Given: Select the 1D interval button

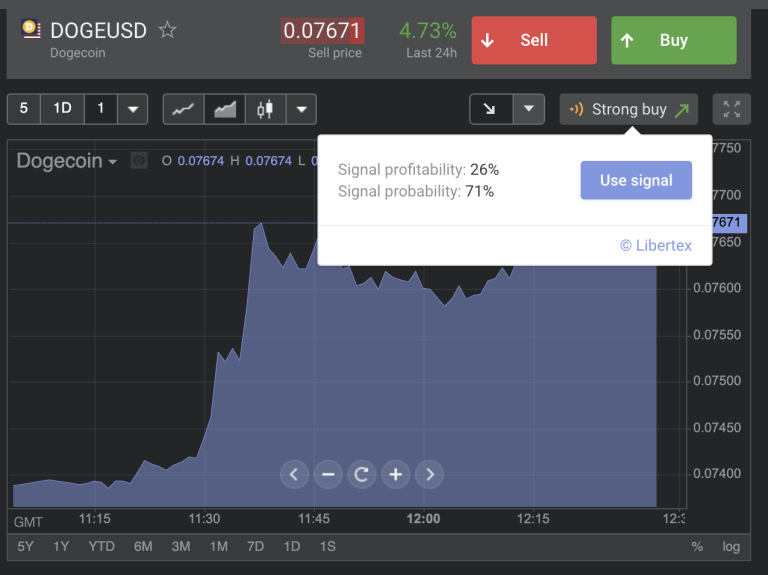Looking at the screenshot, I should pos(62,109).
